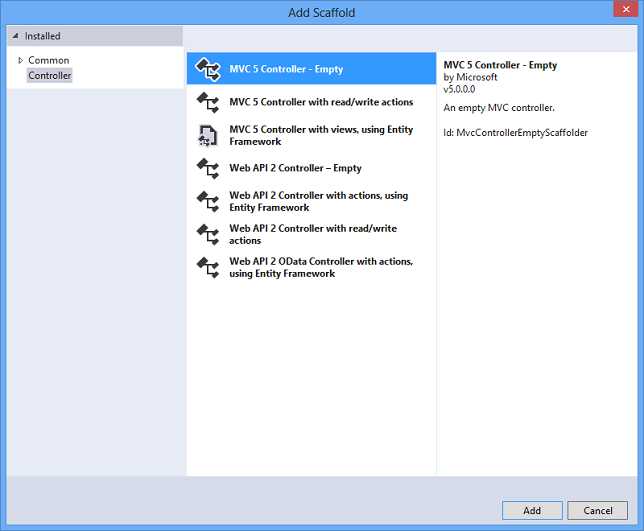Click icon for Web API 2 read/write actions
The image size is (644, 531).
[208, 234]
